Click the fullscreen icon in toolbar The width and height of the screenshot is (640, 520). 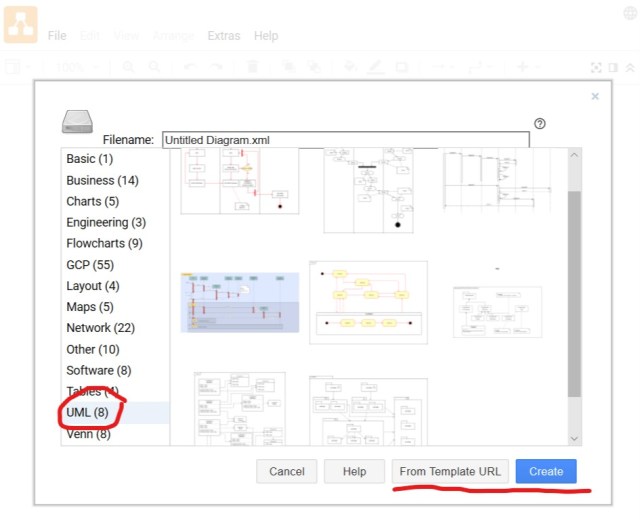coord(597,67)
